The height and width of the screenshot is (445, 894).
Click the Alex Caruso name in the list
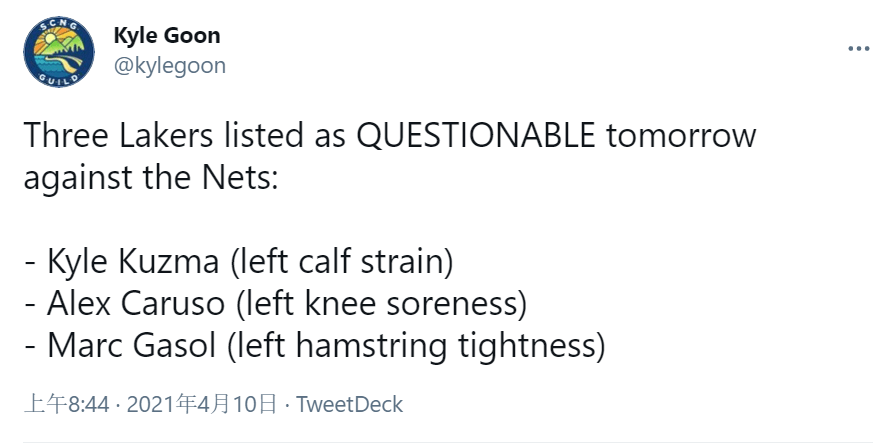(x=136, y=304)
